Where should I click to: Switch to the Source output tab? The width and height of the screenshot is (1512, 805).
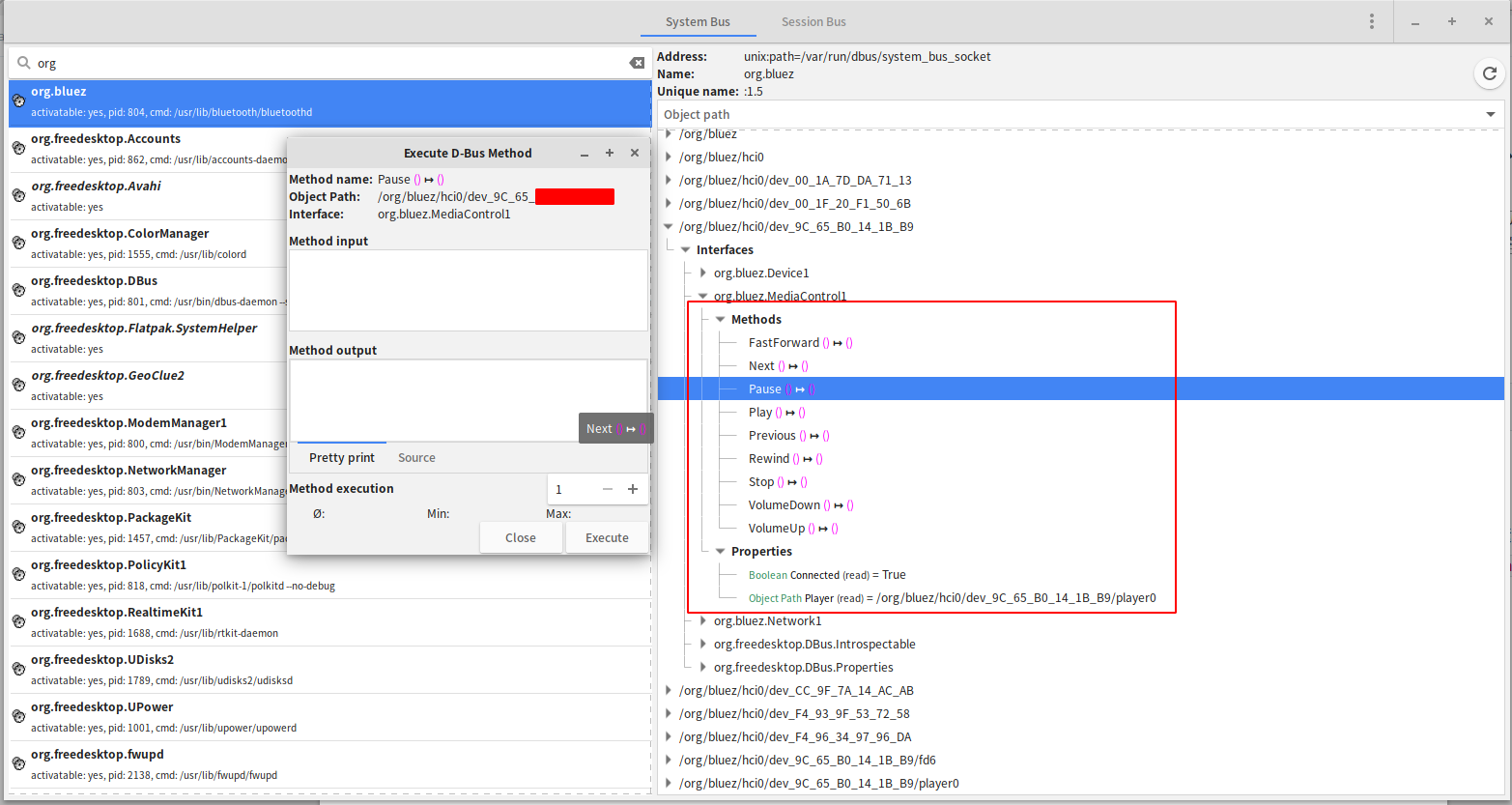pos(416,457)
